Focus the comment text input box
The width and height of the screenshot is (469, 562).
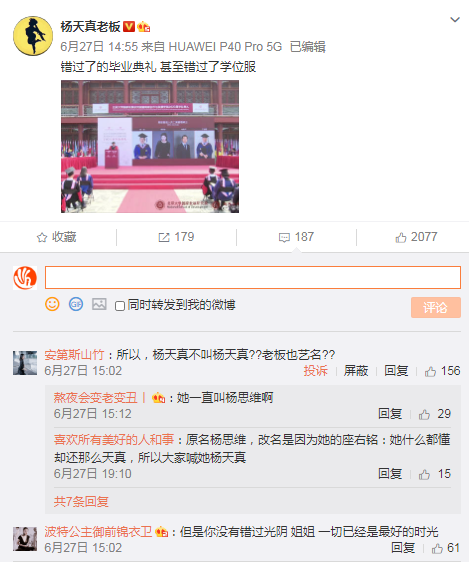pyautogui.click(x=253, y=277)
